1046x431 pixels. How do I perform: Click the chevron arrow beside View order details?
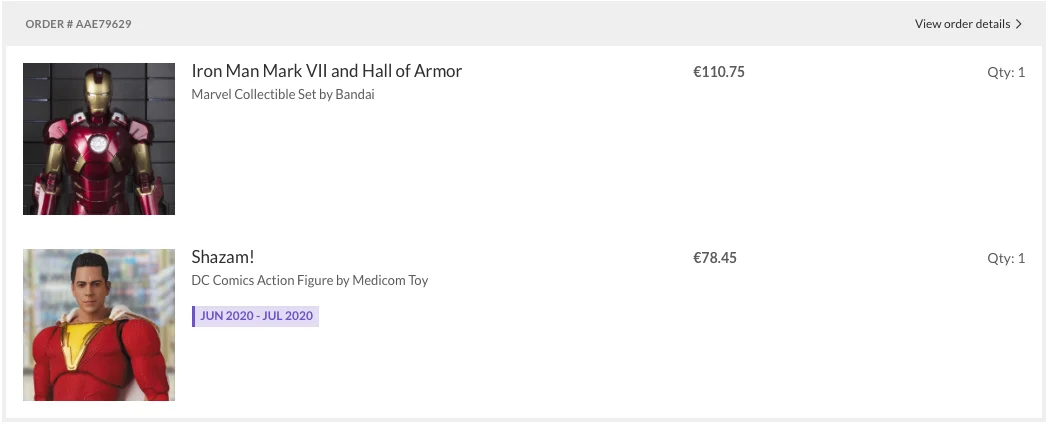click(x=1019, y=24)
